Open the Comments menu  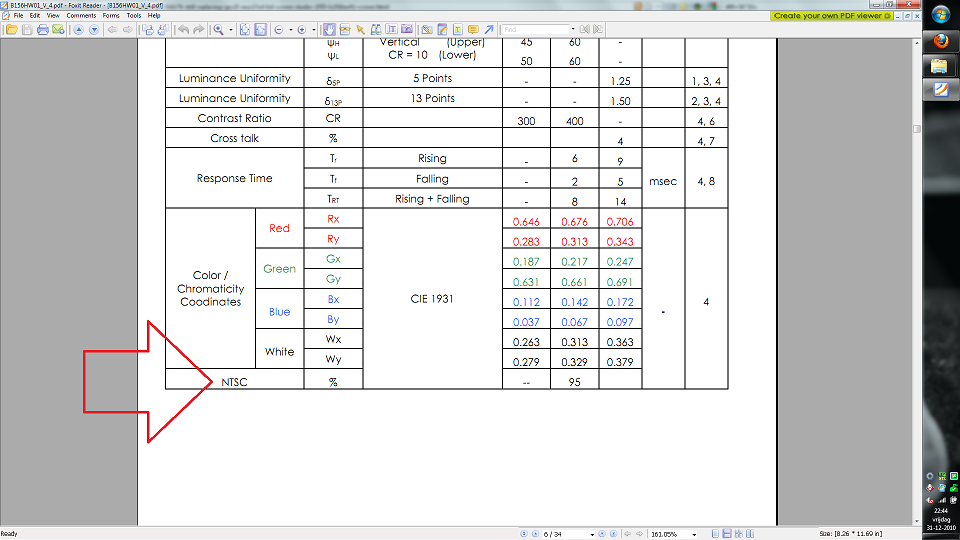(x=81, y=16)
